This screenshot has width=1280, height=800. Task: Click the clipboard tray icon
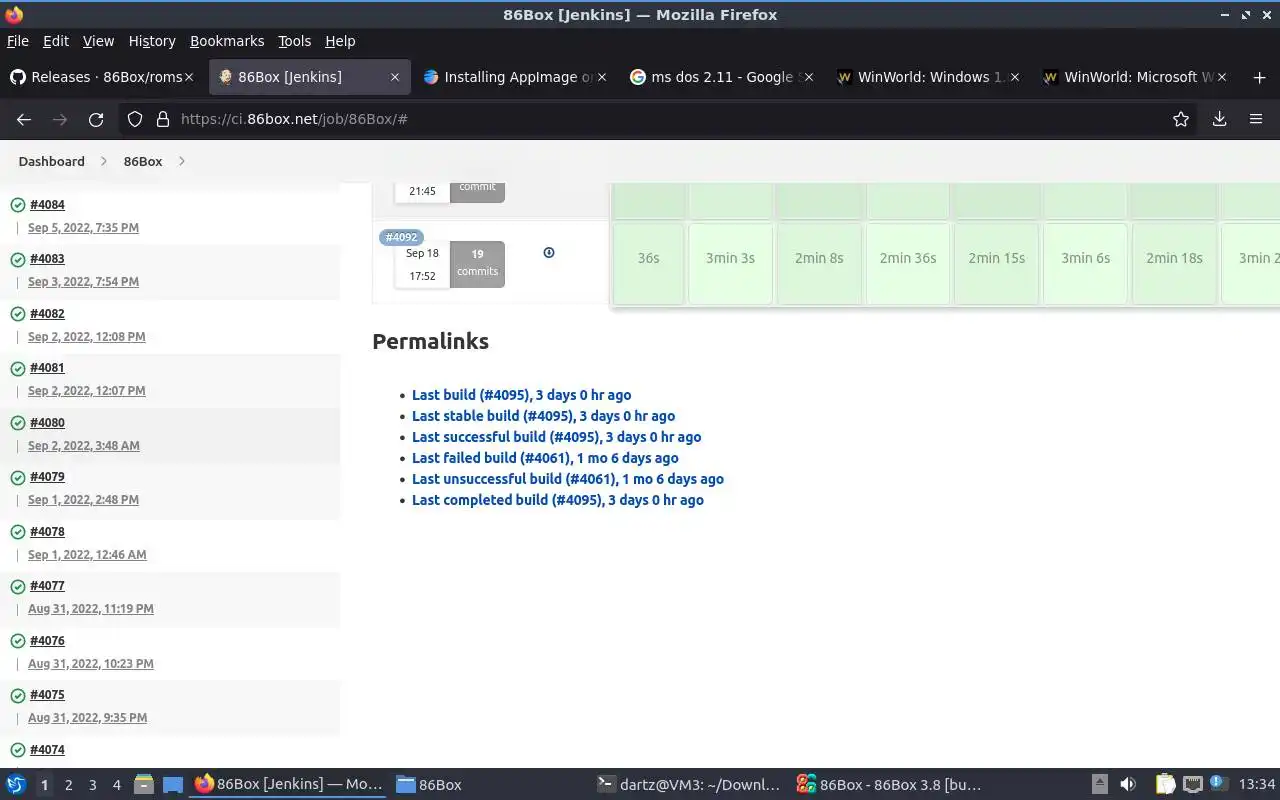(1165, 784)
